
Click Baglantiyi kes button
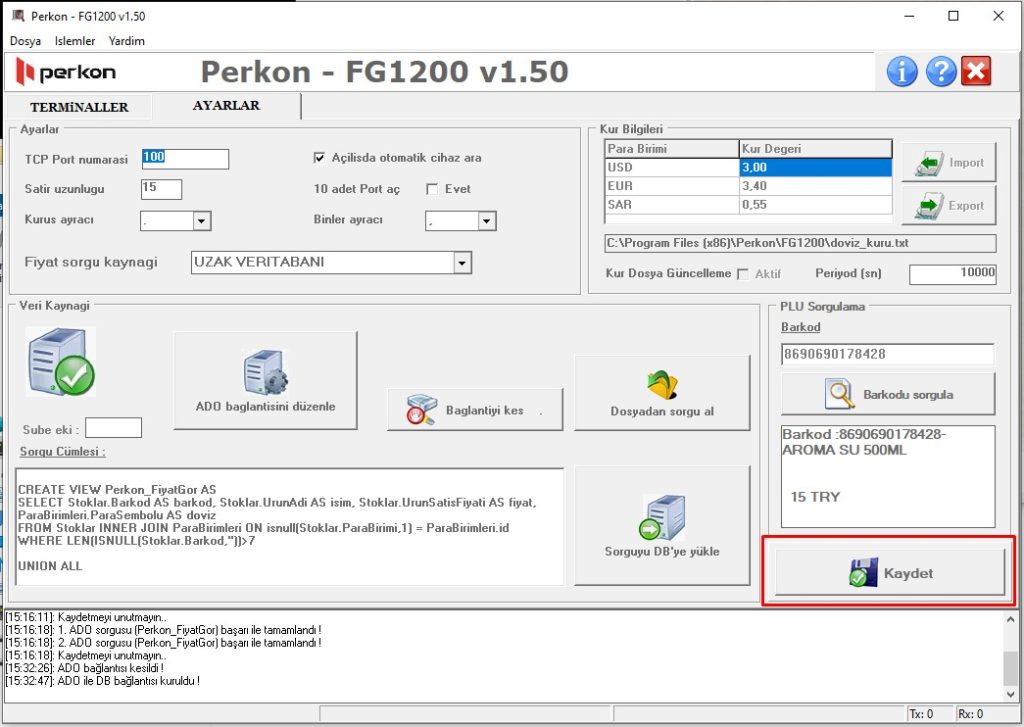point(475,410)
